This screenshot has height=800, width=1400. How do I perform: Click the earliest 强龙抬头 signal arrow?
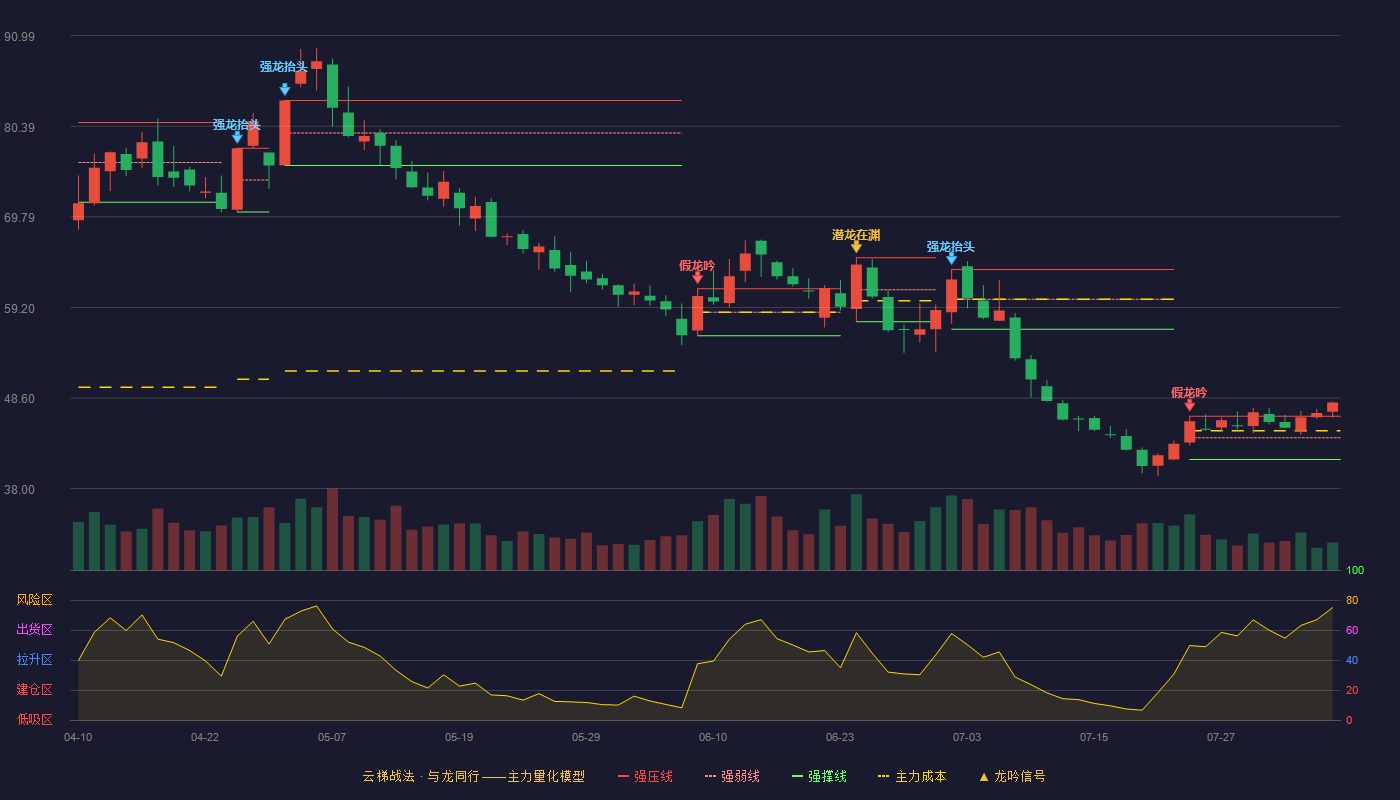(x=237, y=137)
